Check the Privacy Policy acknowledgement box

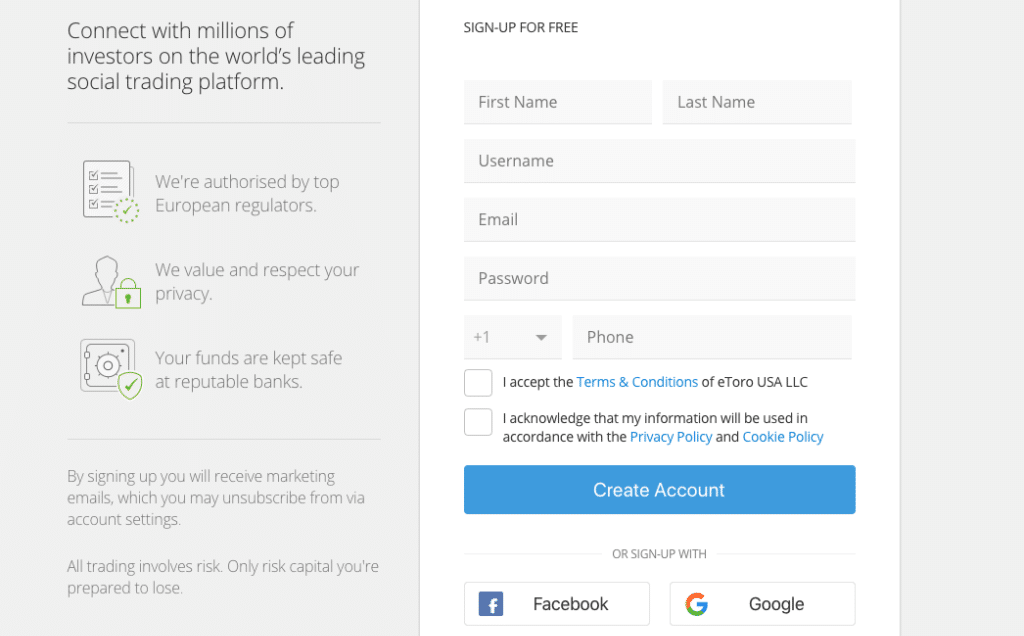[x=478, y=422]
